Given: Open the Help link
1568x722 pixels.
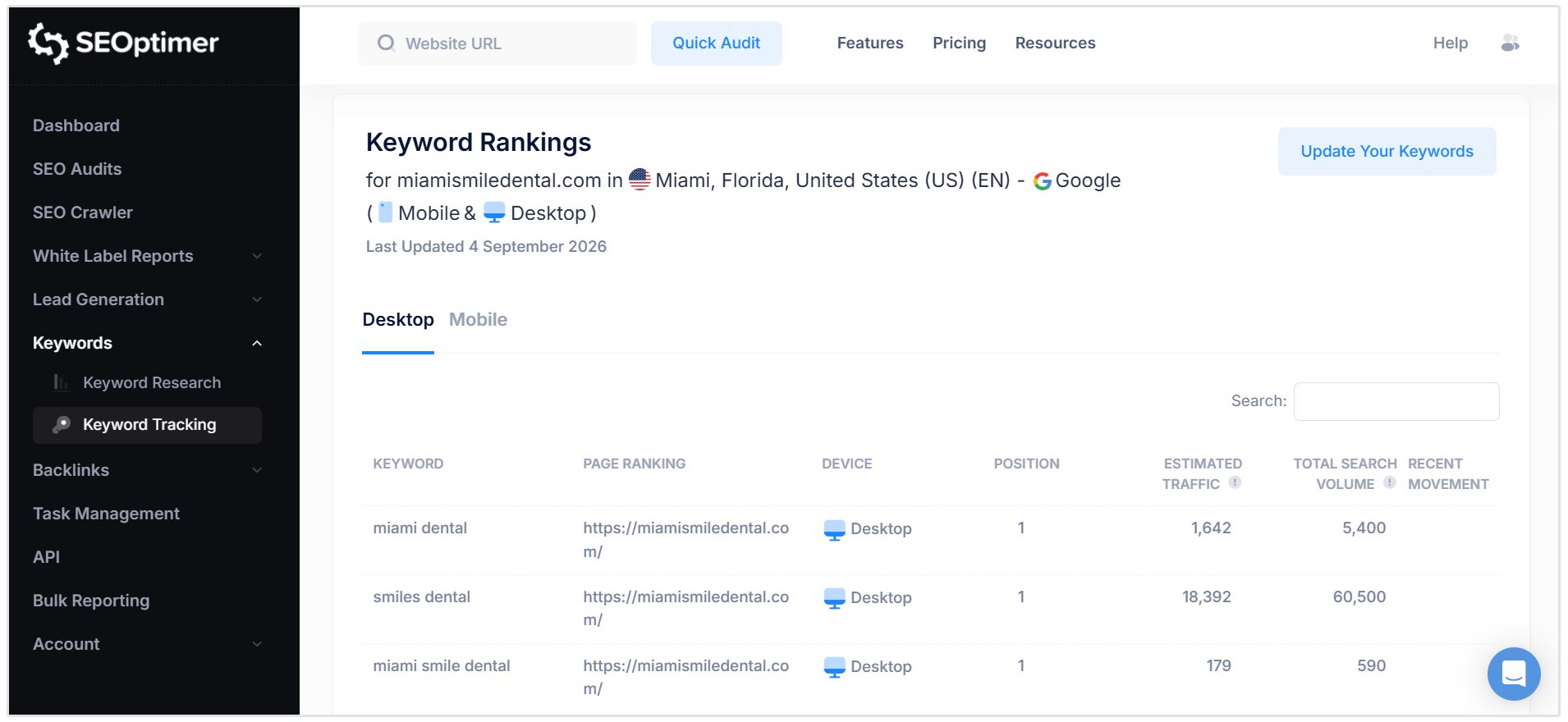Looking at the screenshot, I should point(1451,43).
